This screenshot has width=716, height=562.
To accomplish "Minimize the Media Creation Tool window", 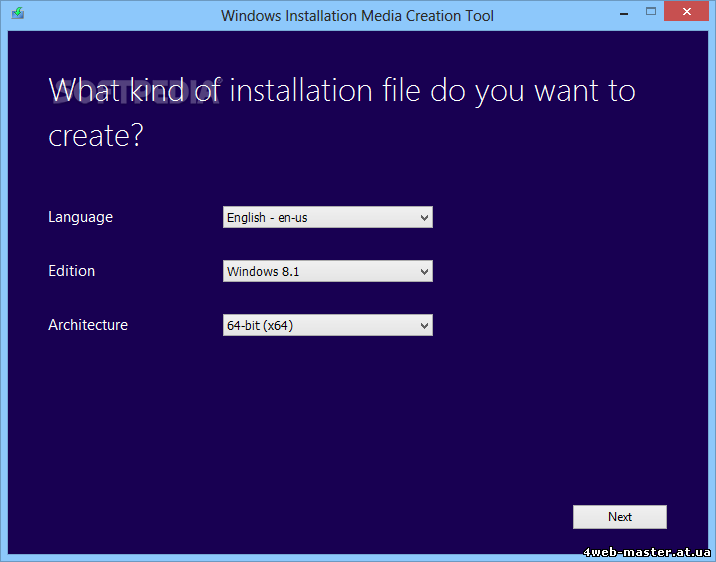I will 624,12.
